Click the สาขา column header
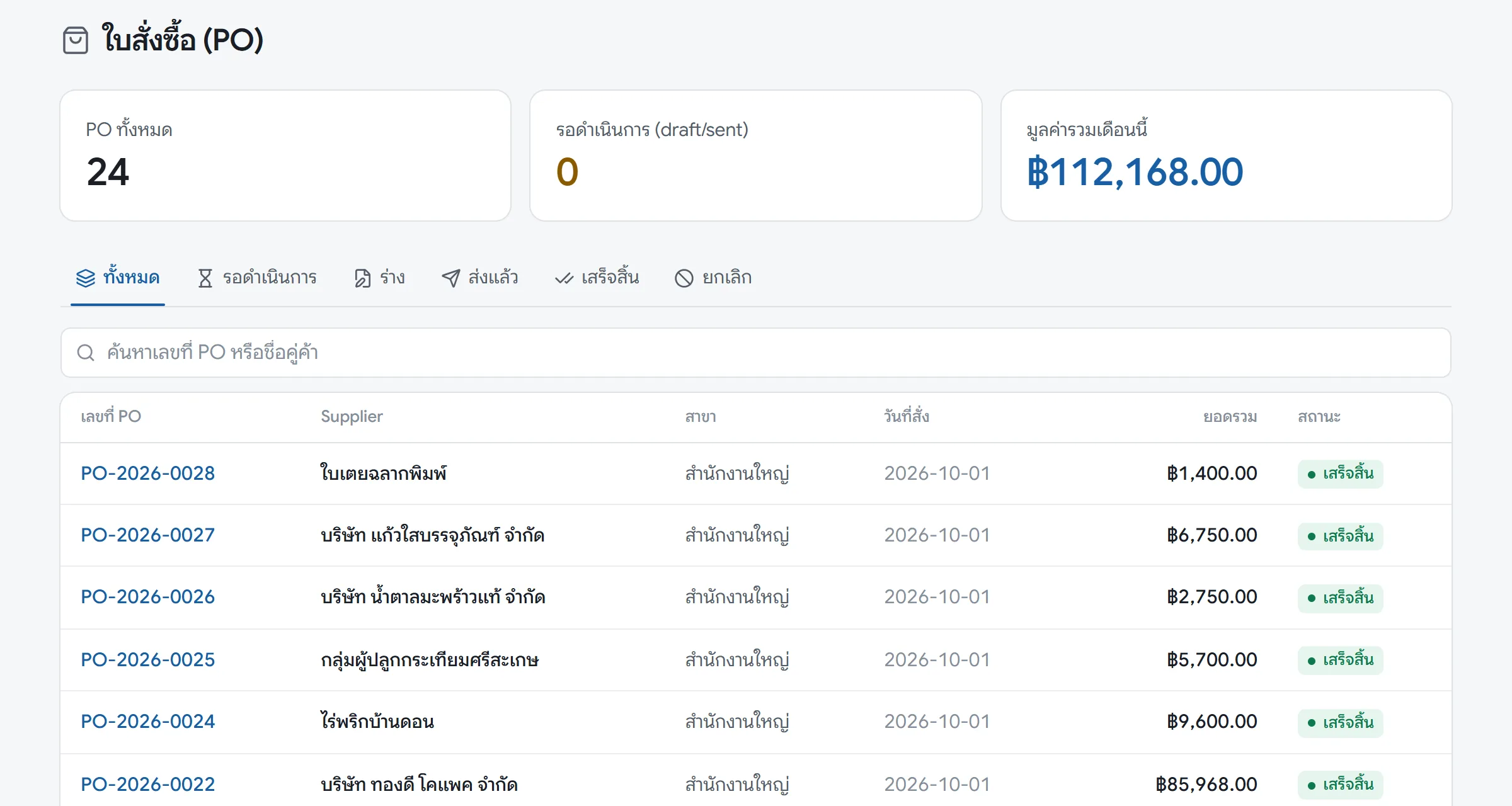Screen dimensions: 1512x806 [701, 417]
